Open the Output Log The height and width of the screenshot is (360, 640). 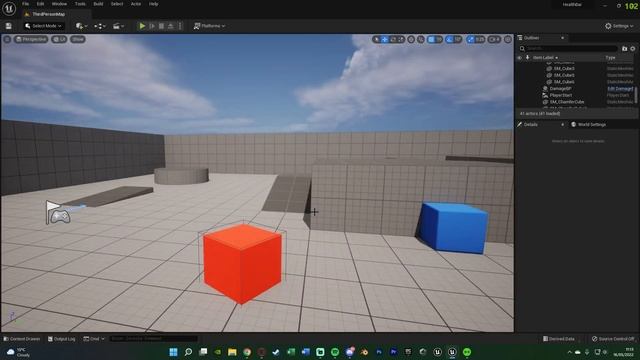coord(62,339)
